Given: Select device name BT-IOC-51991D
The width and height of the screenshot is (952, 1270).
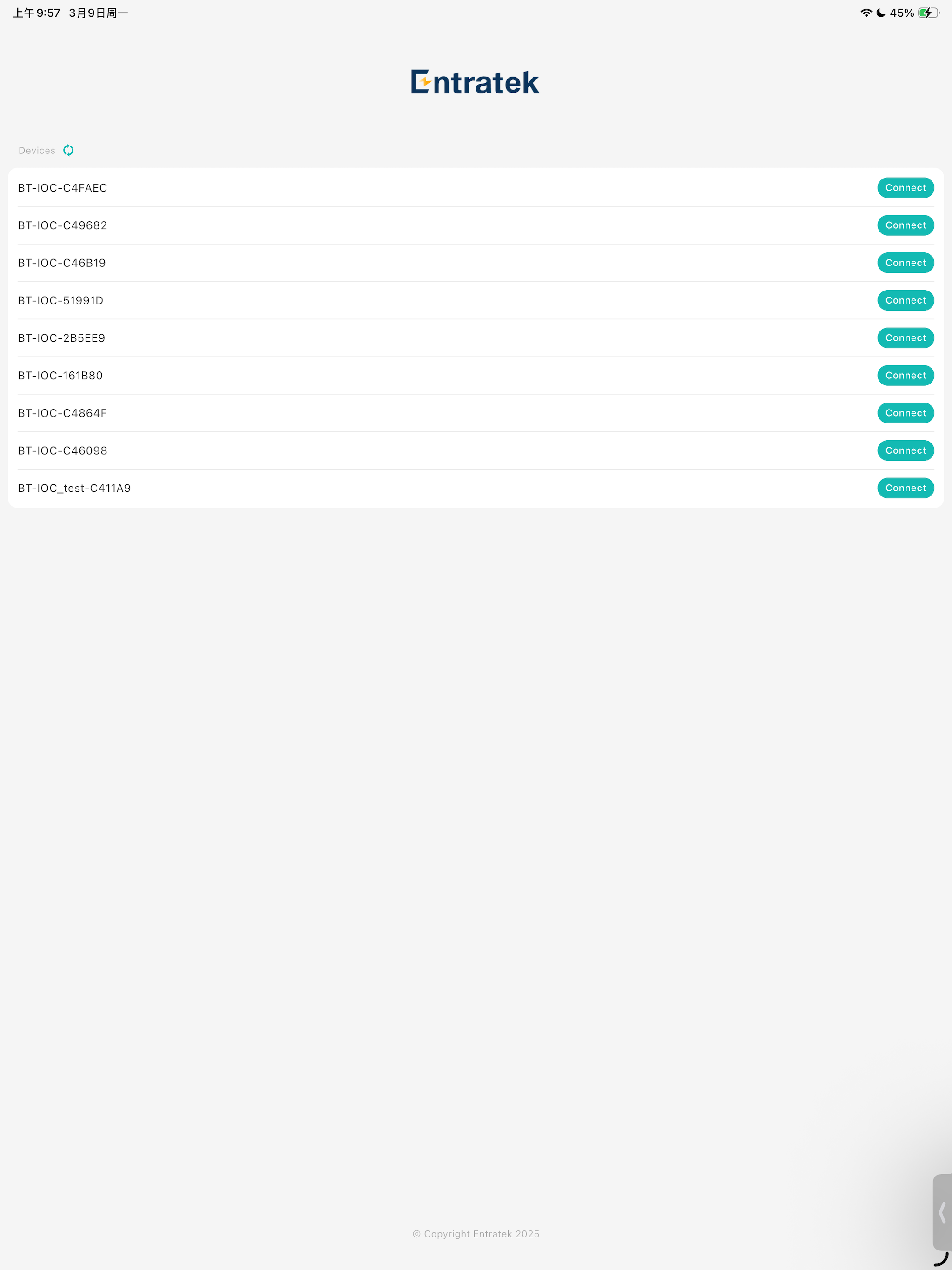Looking at the screenshot, I should pos(60,300).
